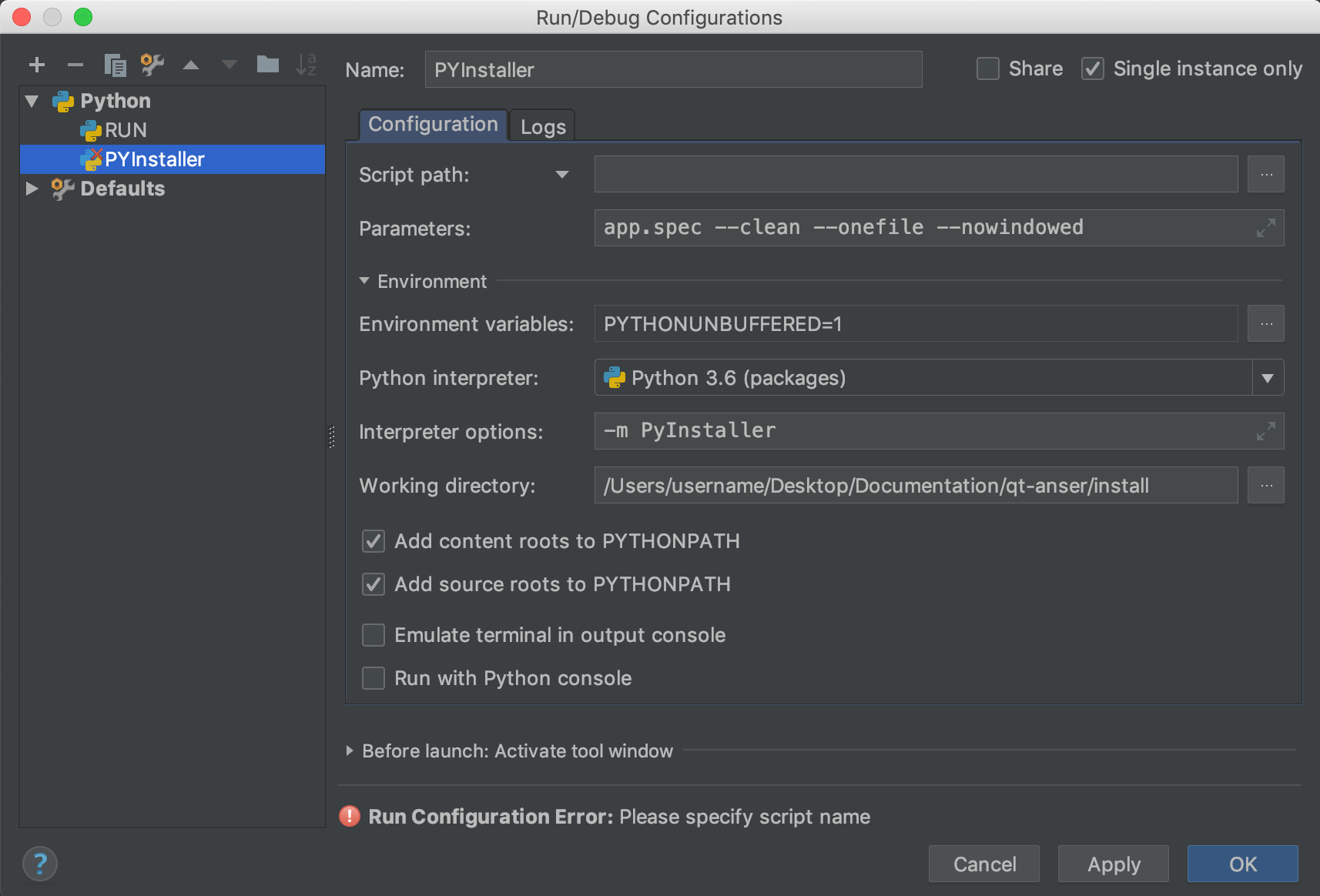Open help with question mark icon

click(x=40, y=864)
